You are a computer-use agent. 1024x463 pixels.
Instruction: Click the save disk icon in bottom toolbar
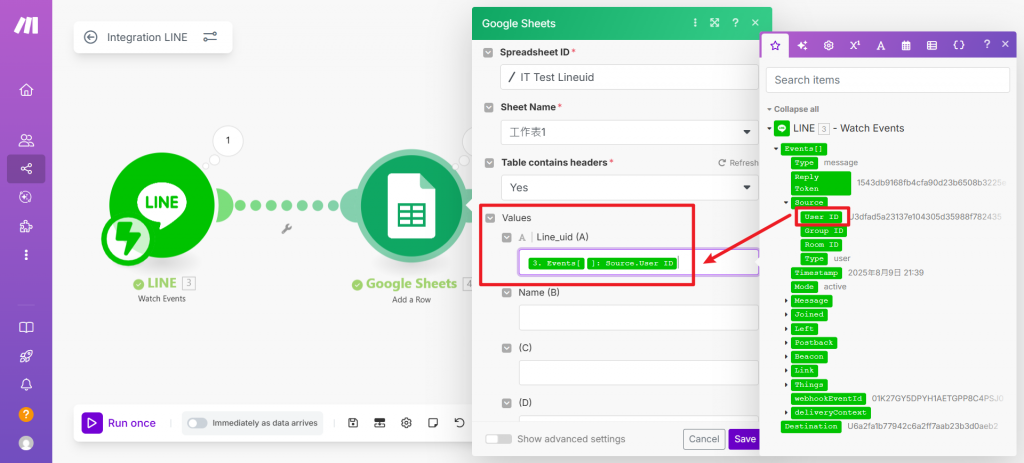click(x=353, y=423)
